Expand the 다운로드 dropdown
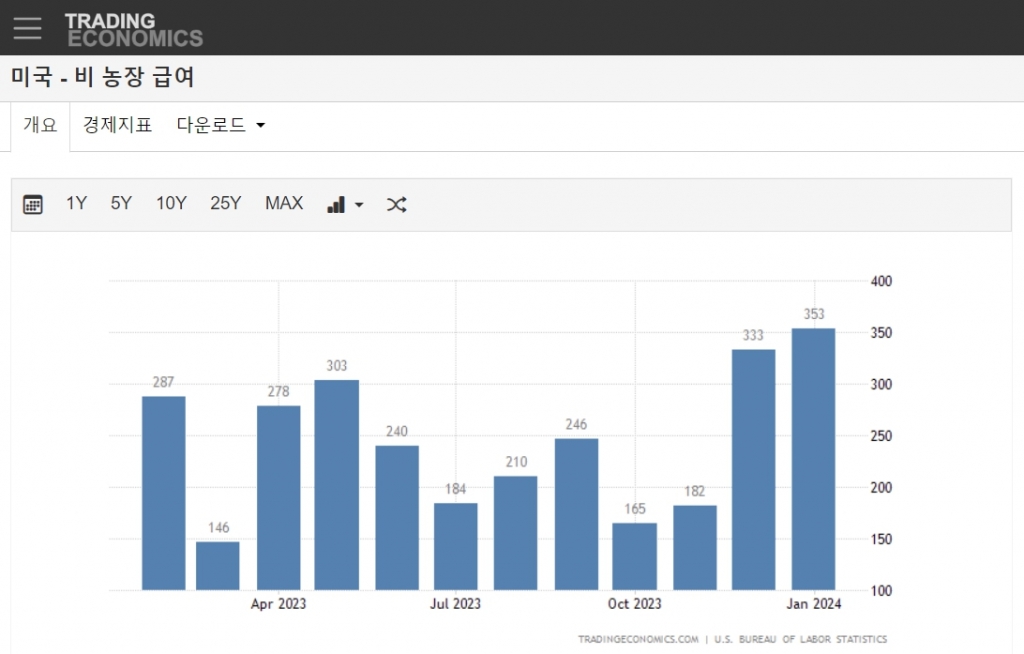 (221, 125)
